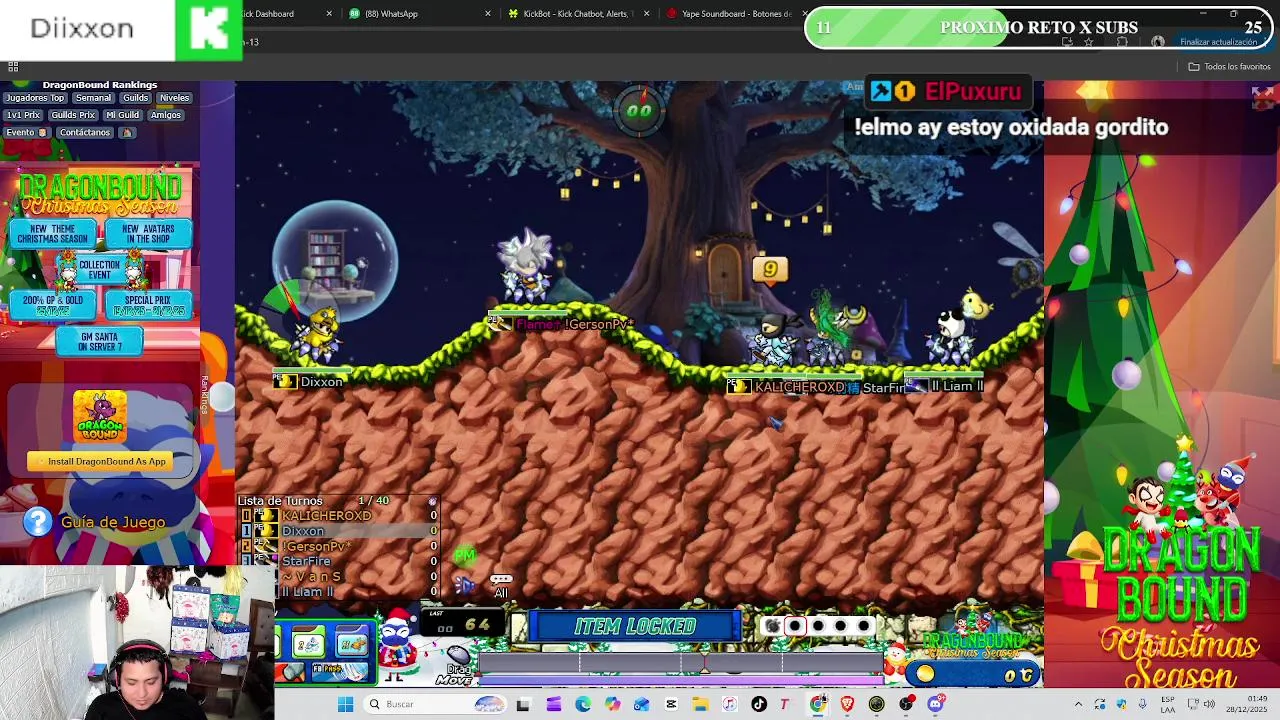
Task: Open Niveles rankings
Action: (174, 98)
